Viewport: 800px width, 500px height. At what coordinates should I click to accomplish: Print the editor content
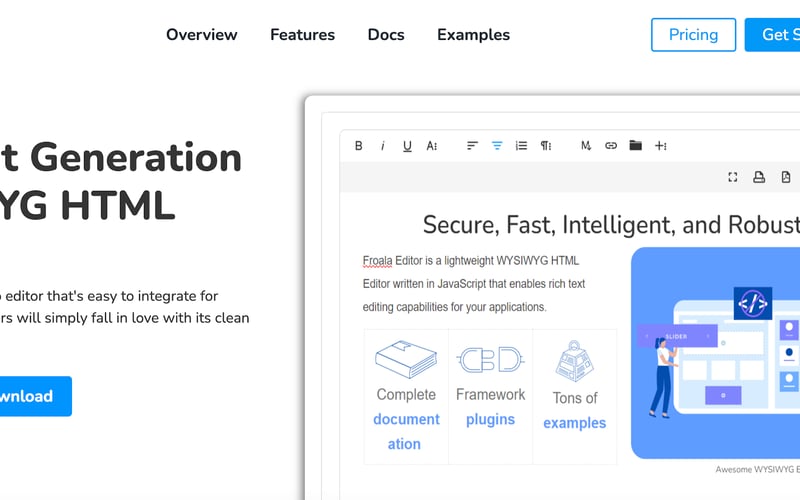759,177
